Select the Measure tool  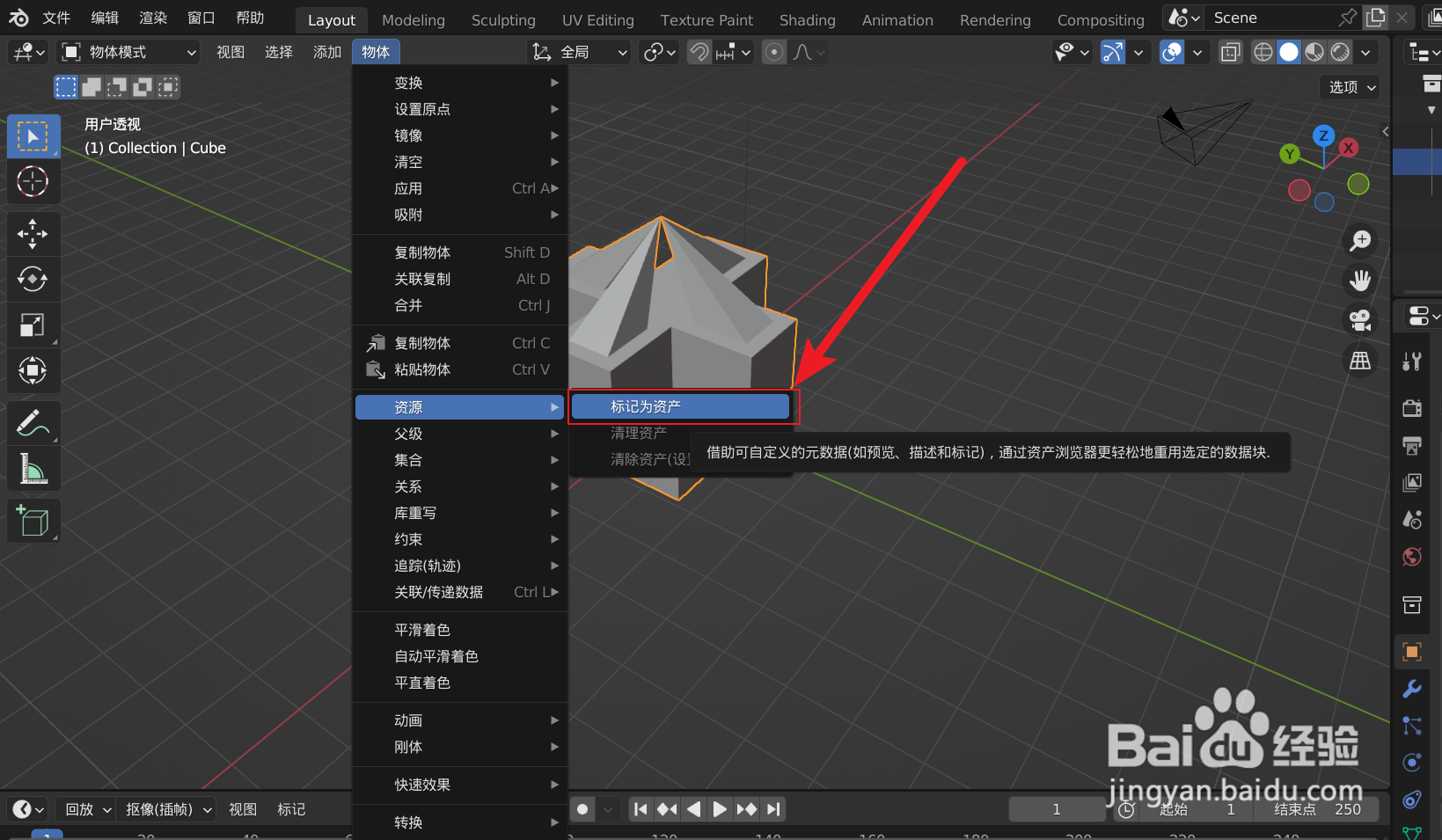(33, 469)
